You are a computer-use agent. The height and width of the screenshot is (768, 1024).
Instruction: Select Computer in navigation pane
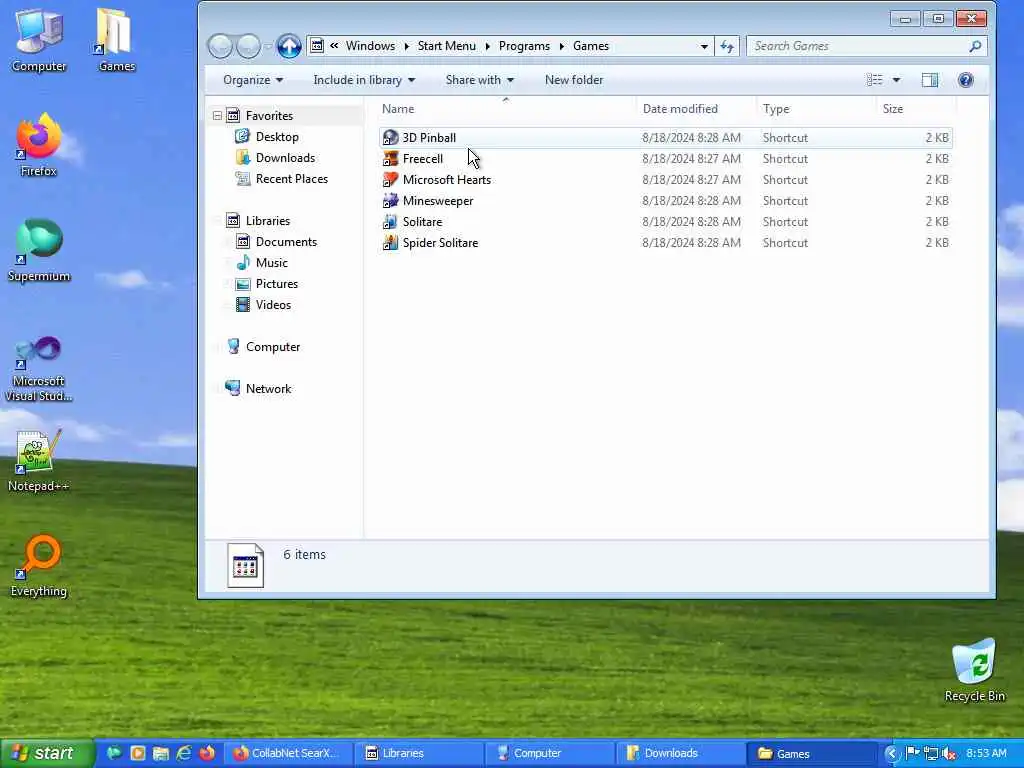pos(272,347)
